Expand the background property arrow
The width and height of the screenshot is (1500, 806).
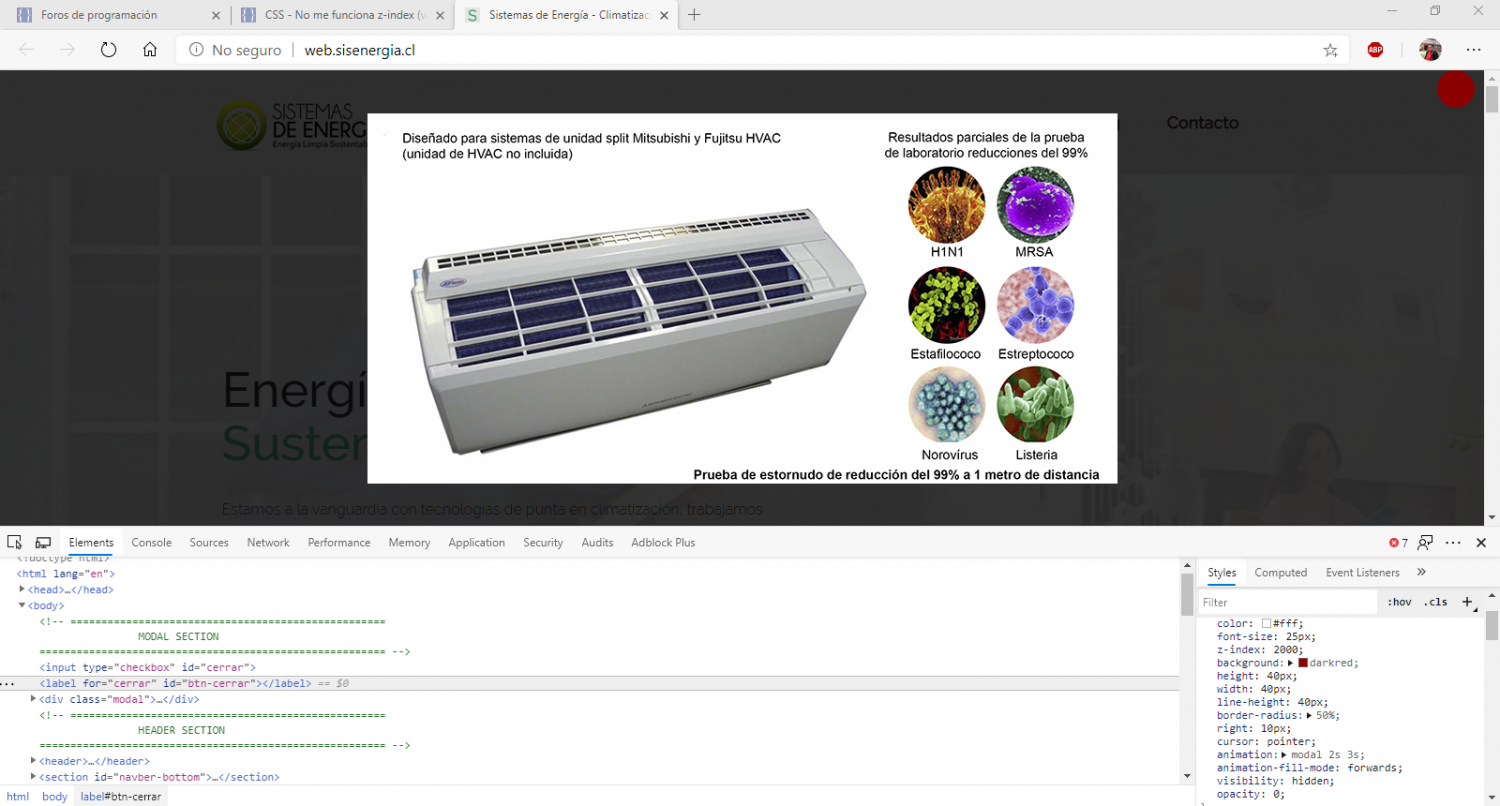1290,662
